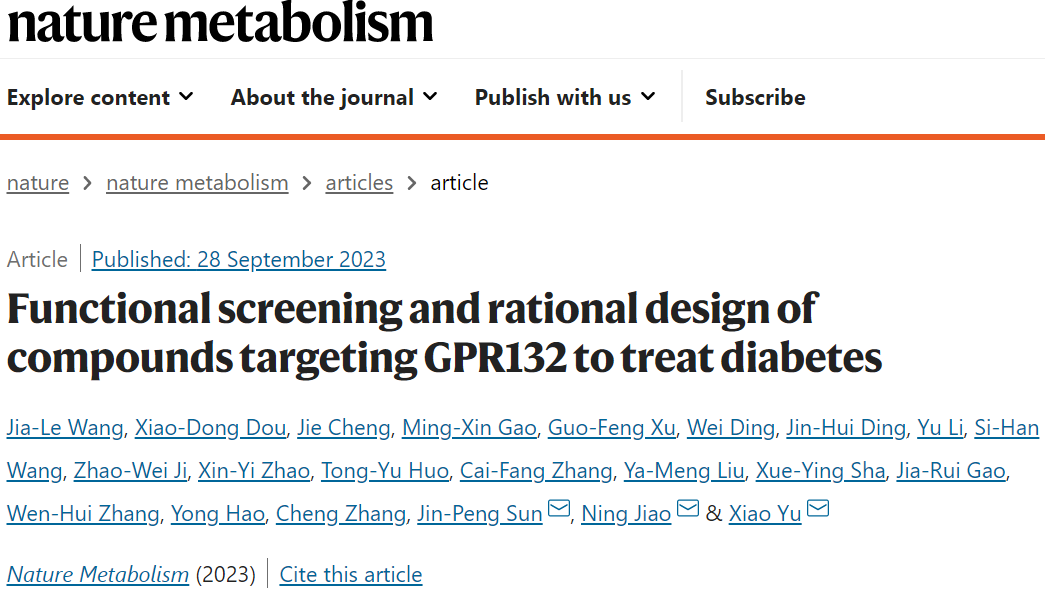This screenshot has height=591, width=1045.
Task: Open the About the journal menu
Action: click(335, 97)
